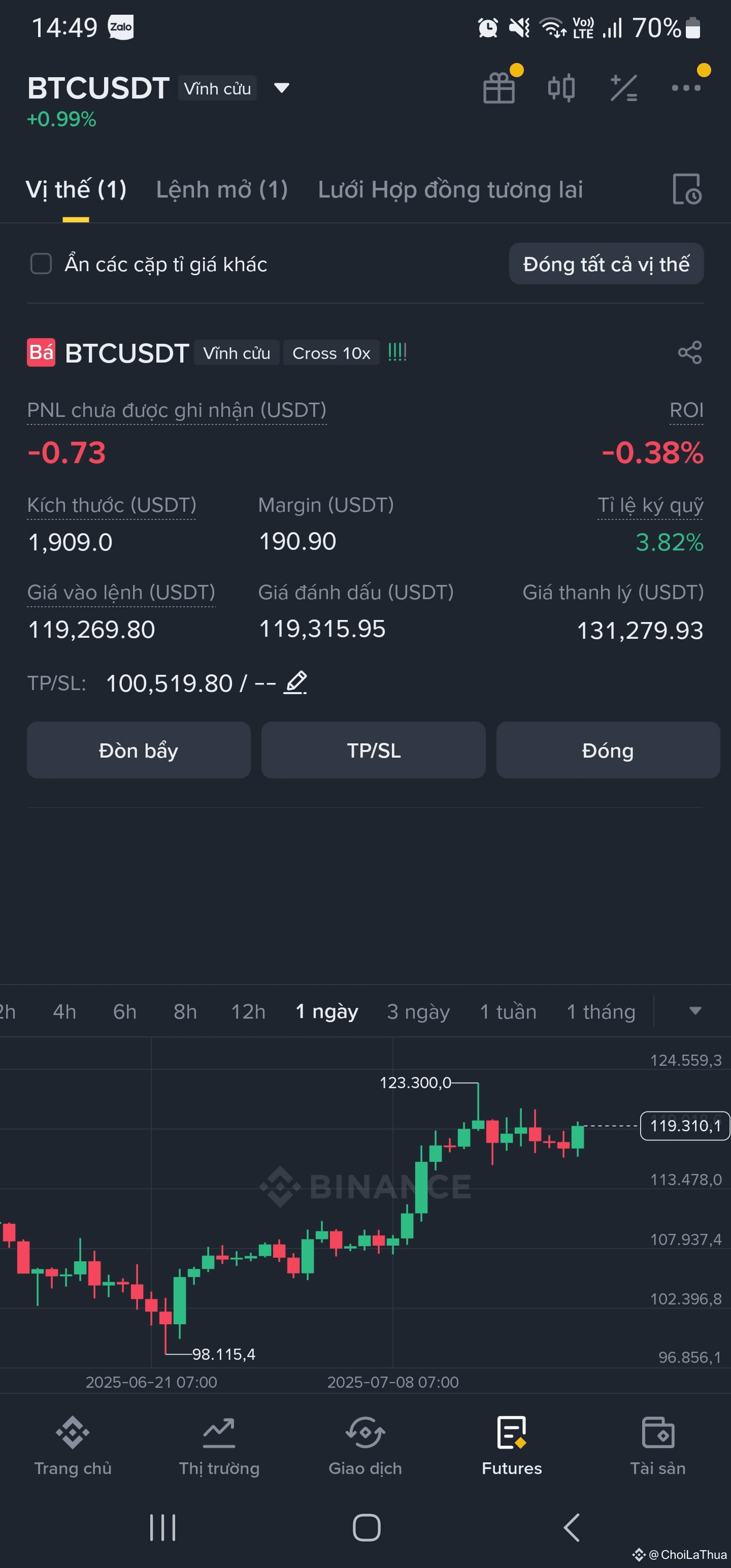Expand more chart timeframes dropdown
The height and width of the screenshot is (1568, 731).
[x=694, y=1011]
